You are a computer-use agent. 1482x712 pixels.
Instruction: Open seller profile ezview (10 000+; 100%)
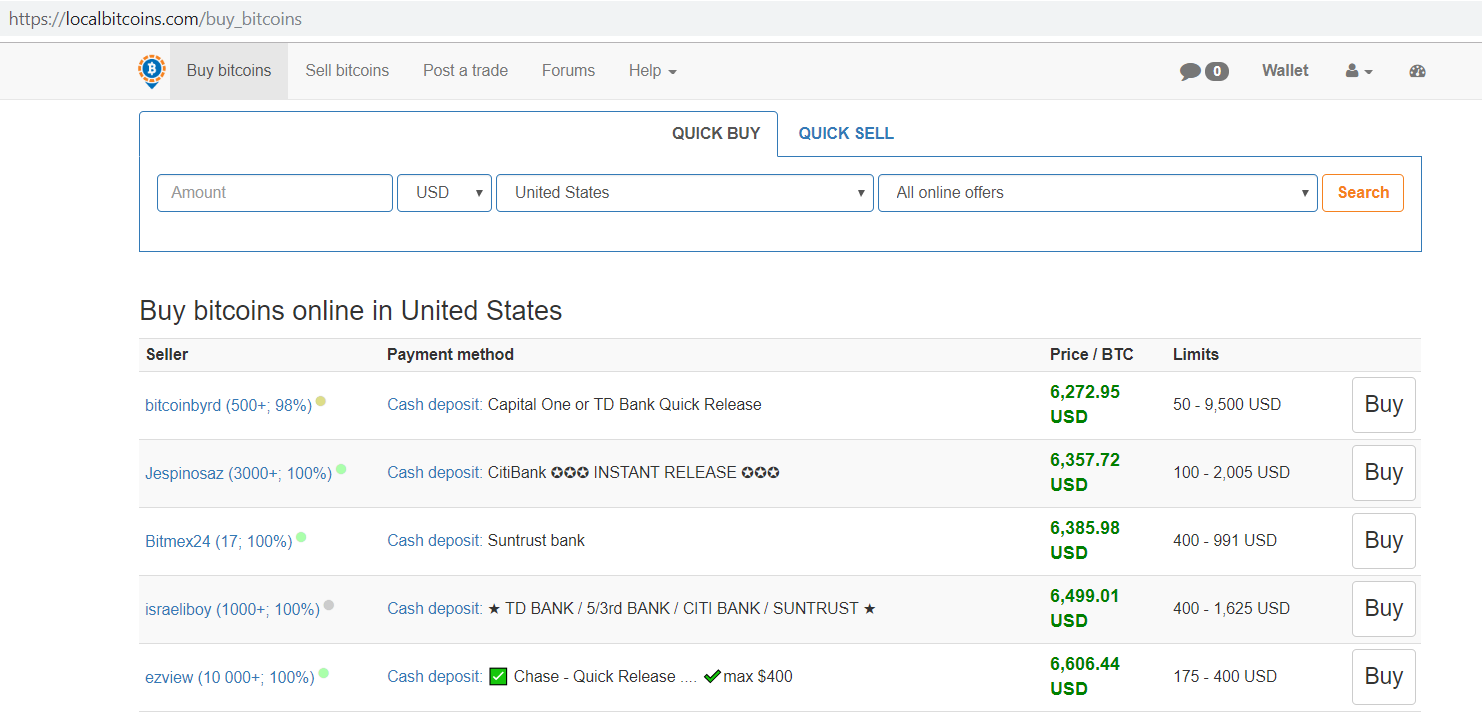229,677
